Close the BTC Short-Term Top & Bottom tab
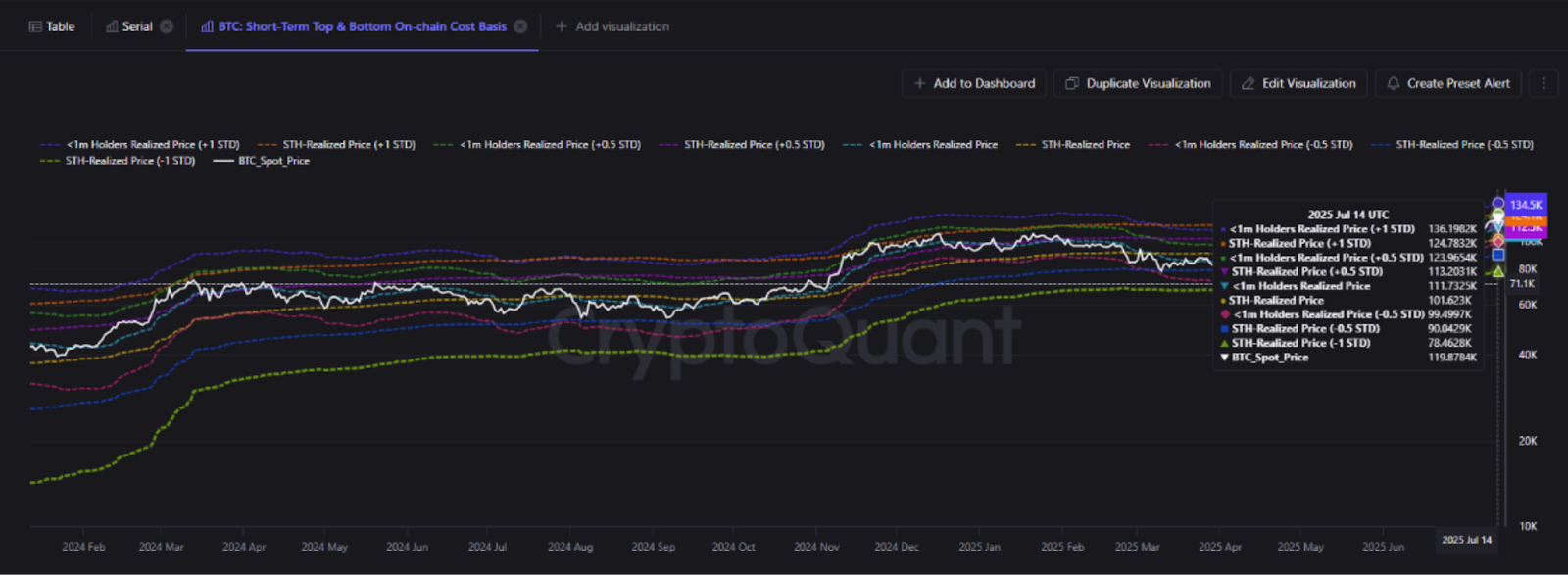The height and width of the screenshot is (575, 1568). point(520,26)
